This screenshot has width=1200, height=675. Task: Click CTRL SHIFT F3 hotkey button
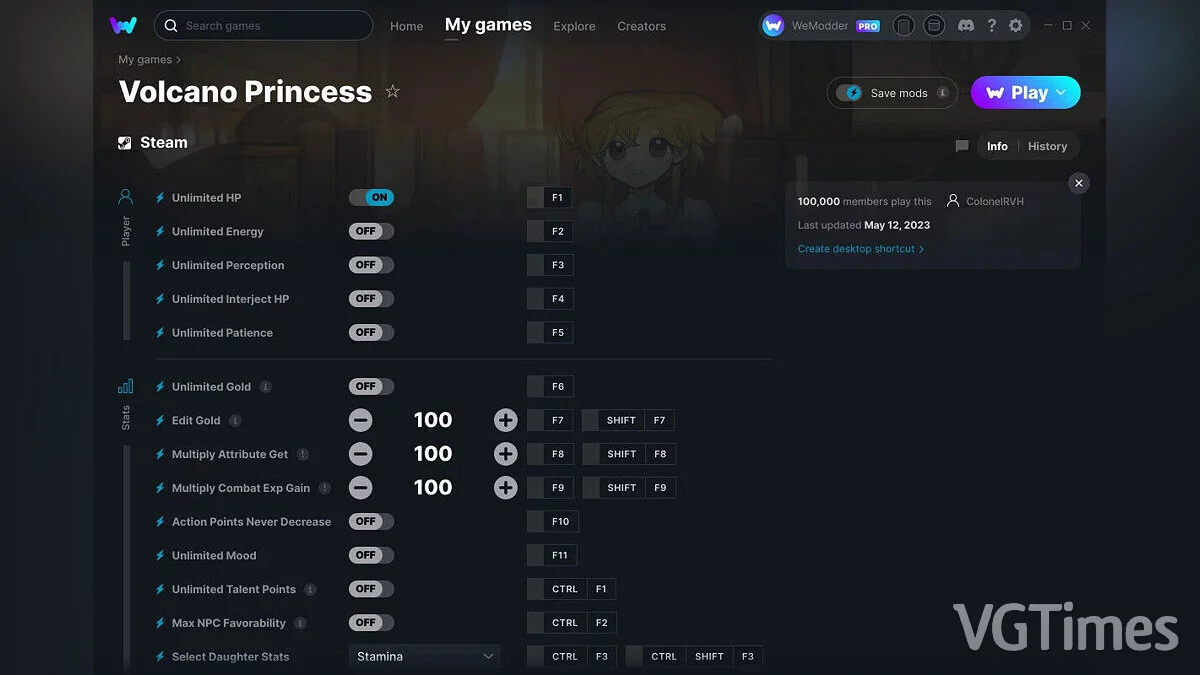[x=695, y=656]
